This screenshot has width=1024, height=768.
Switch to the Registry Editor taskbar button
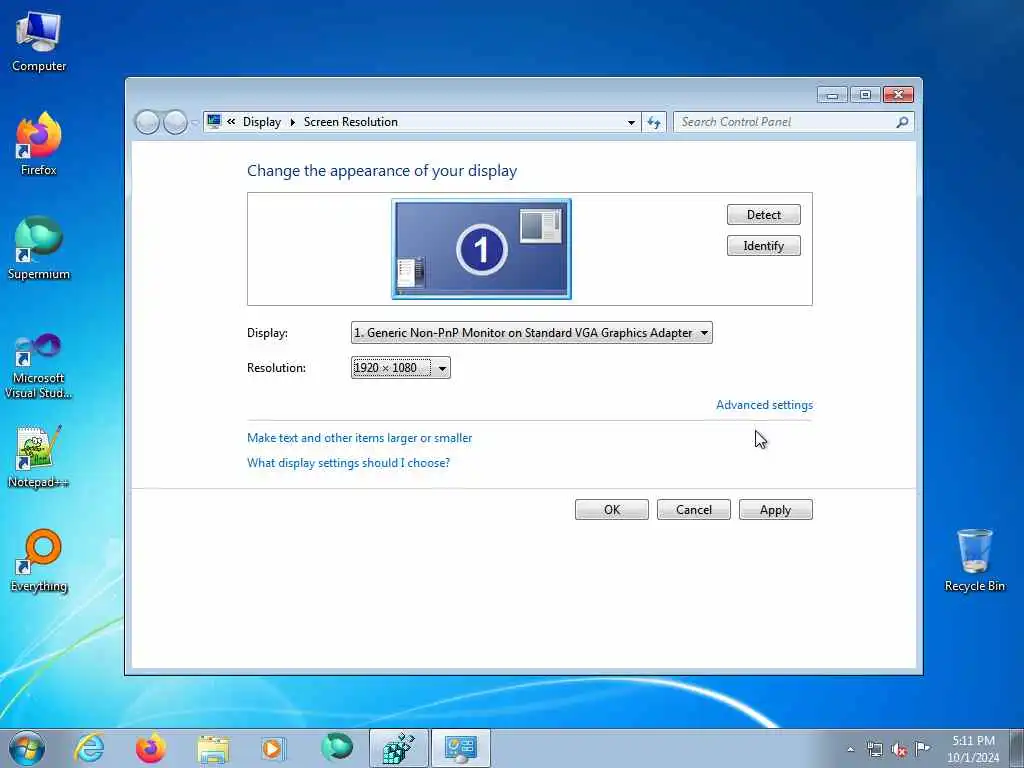coord(398,748)
